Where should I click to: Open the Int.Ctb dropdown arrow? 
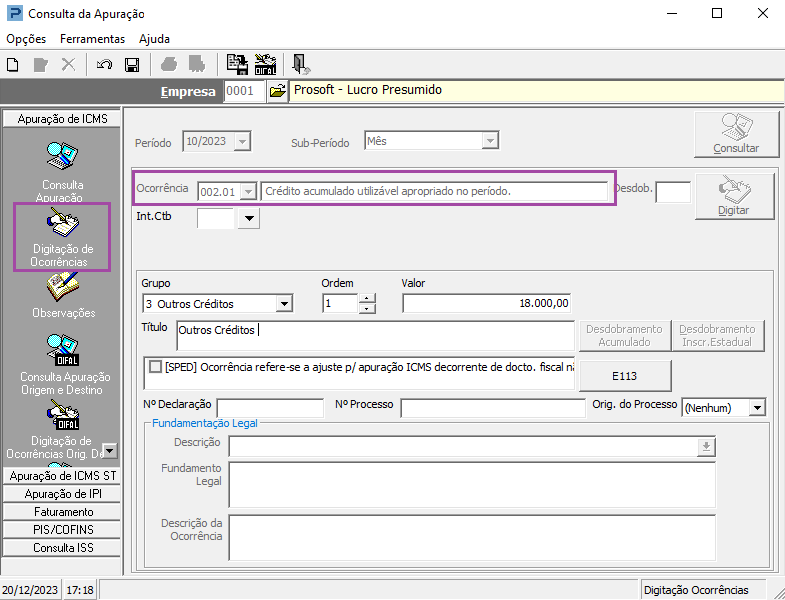[x=249, y=218]
